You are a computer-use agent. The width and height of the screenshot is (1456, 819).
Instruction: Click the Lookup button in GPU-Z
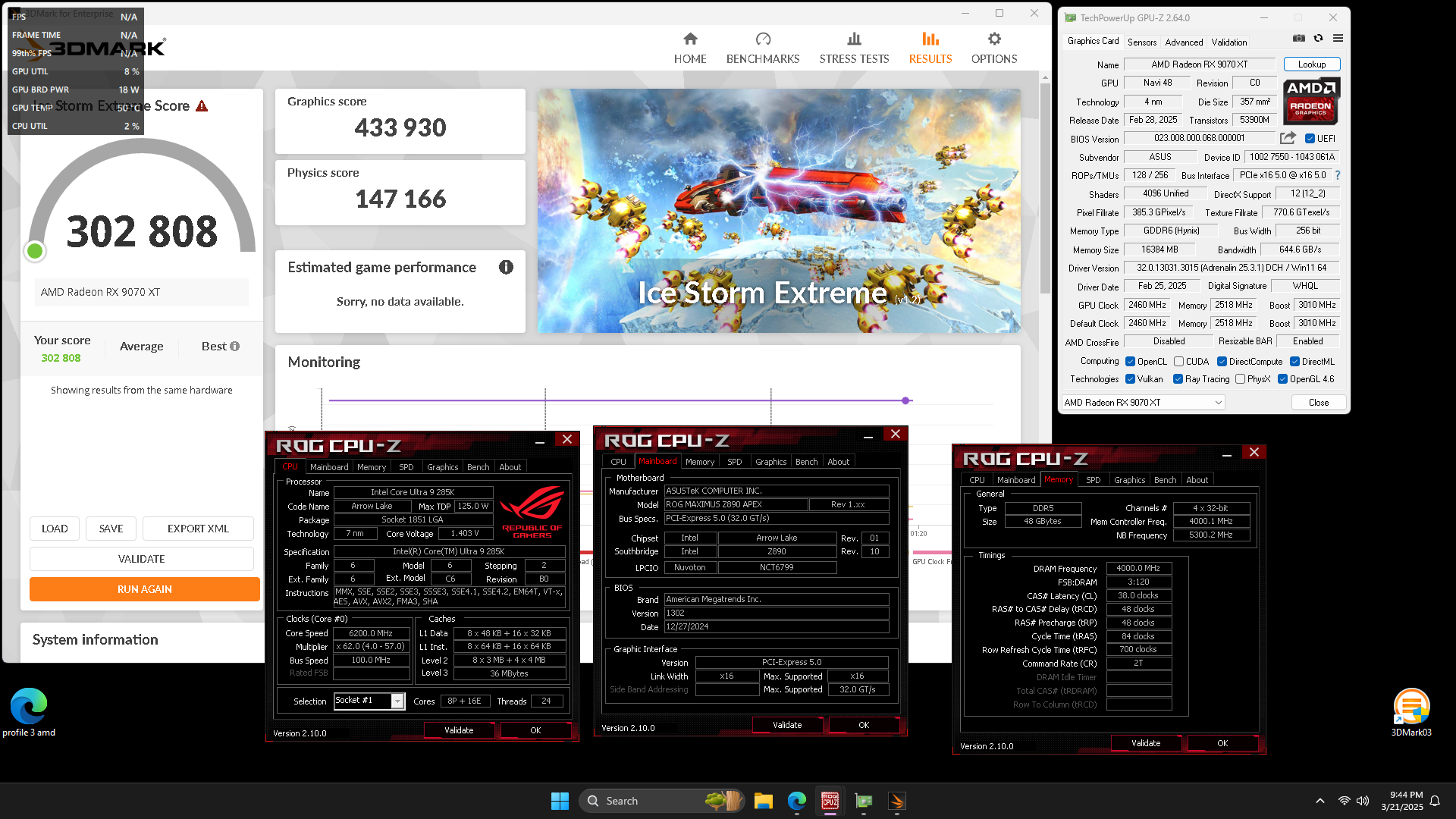[x=1312, y=64]
